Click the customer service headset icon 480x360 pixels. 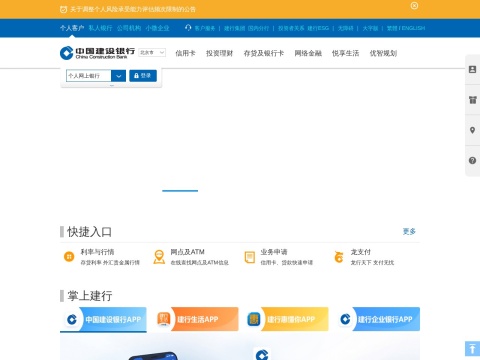(188, 28)
